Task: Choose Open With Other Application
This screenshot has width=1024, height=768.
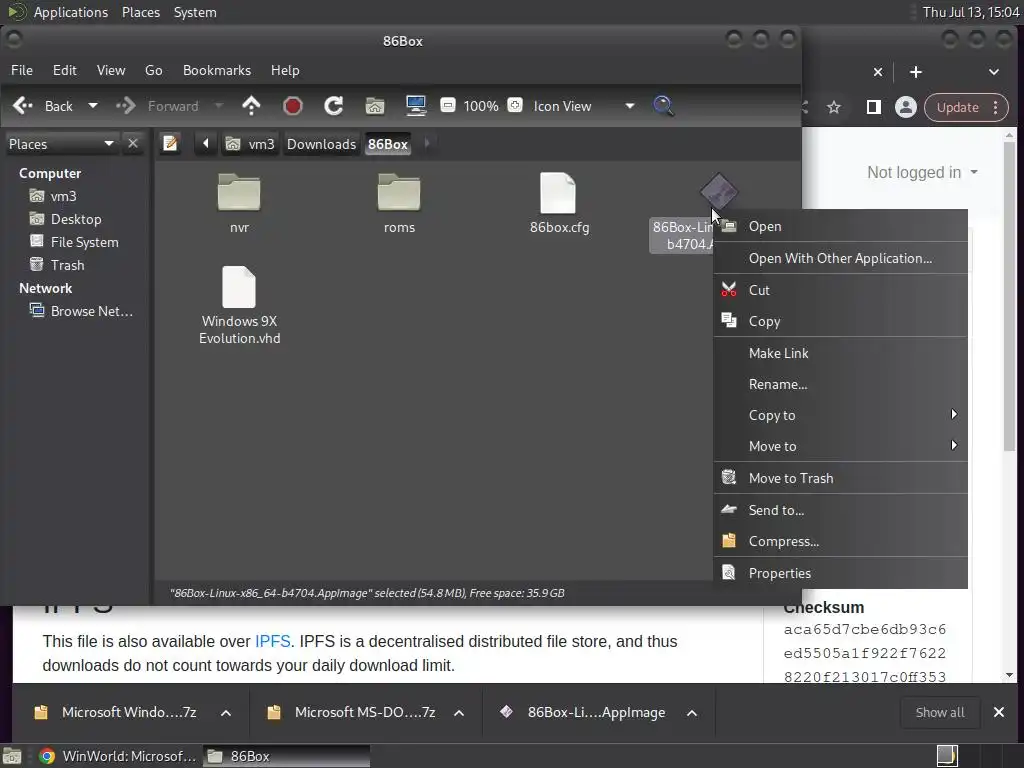Action: (840, 258)
